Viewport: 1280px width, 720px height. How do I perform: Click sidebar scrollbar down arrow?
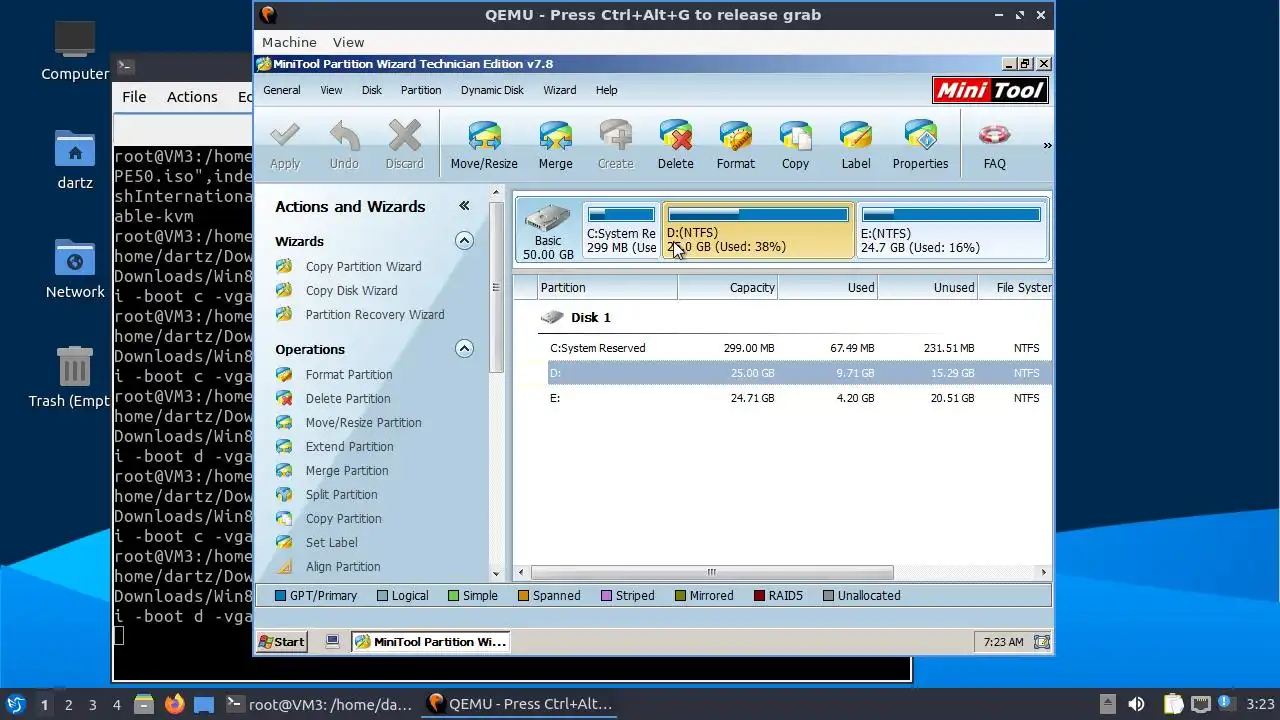[496, 573]
